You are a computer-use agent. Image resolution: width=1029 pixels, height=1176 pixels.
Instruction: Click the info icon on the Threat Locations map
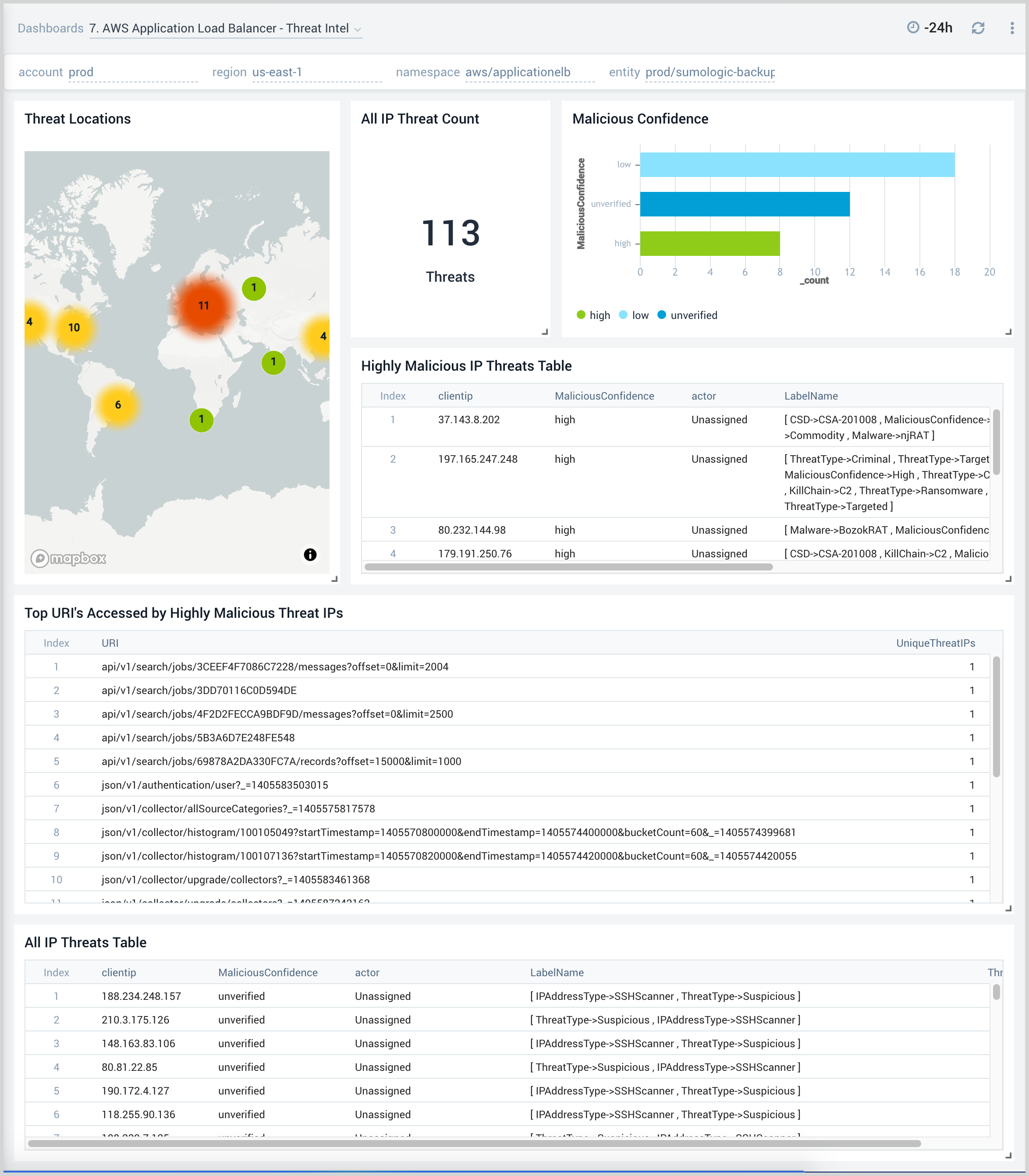click(x=310, y=554)
